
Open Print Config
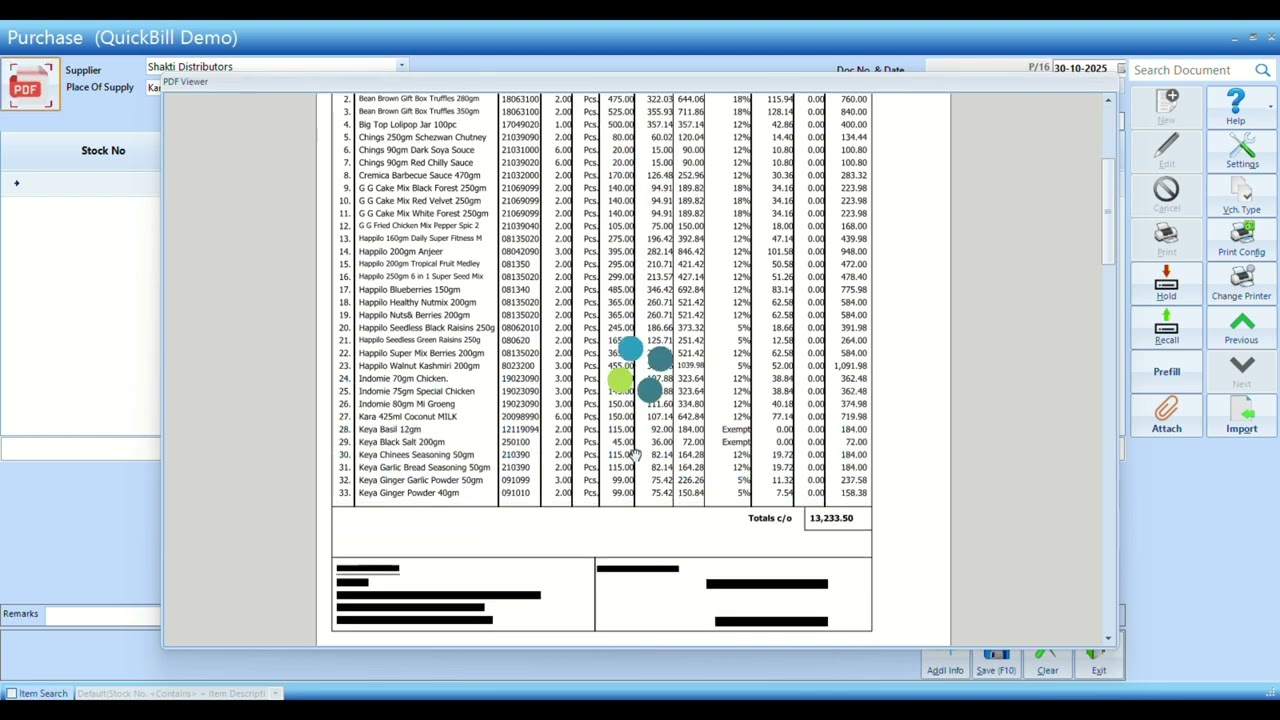pyautogui.click(x=1241, y=239)
